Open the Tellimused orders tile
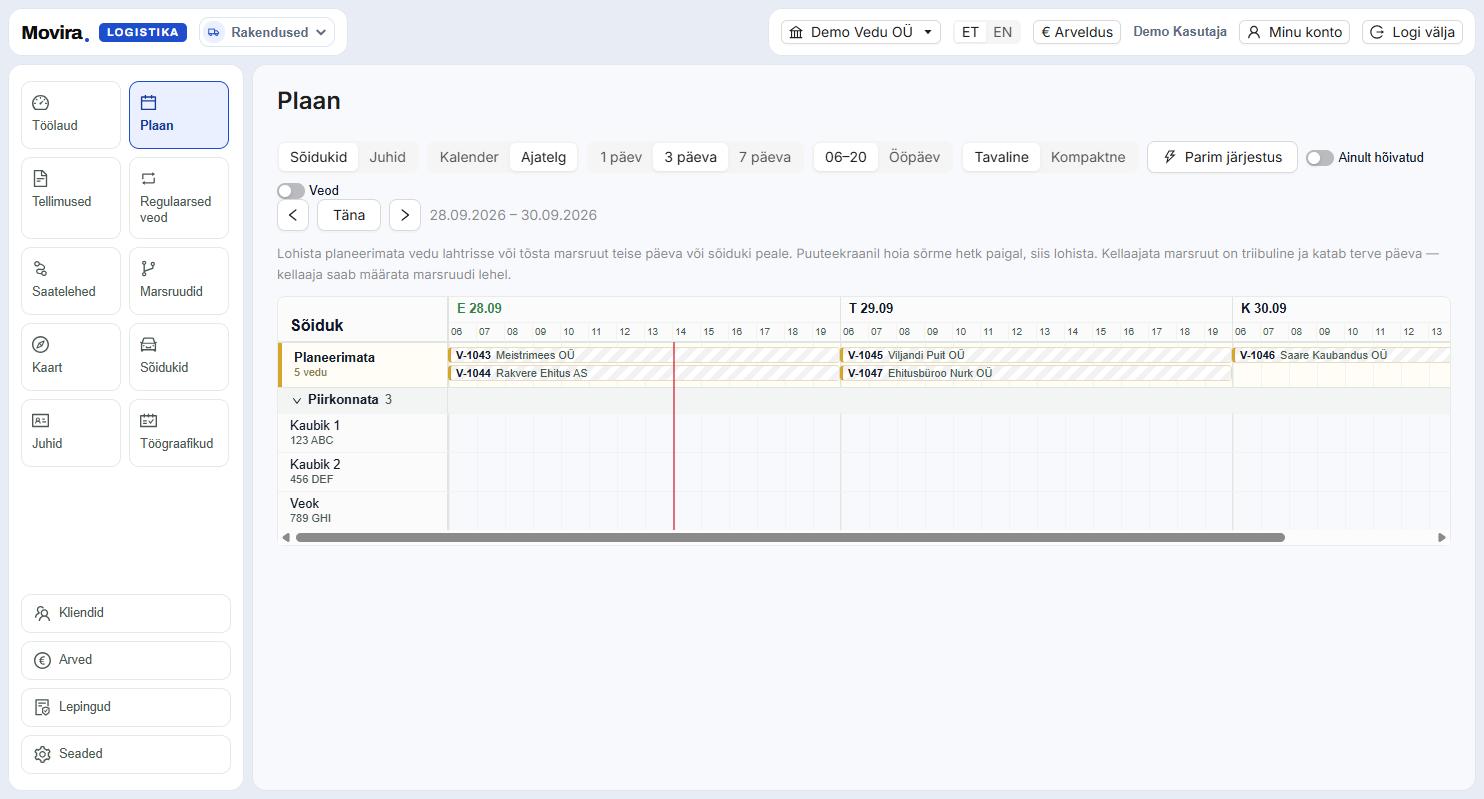 point(71,198)
